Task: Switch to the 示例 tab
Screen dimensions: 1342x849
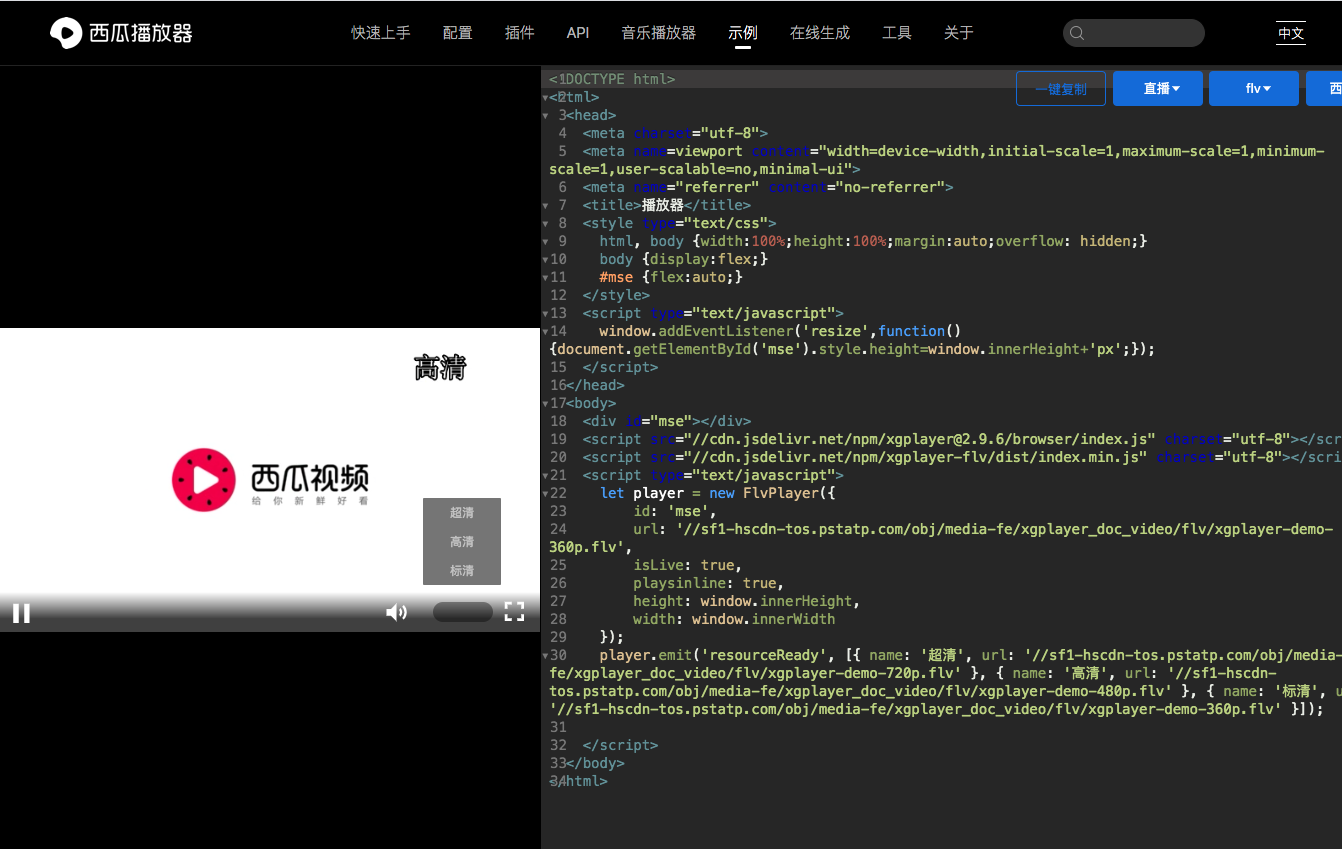Action: [x=742, y=32]
